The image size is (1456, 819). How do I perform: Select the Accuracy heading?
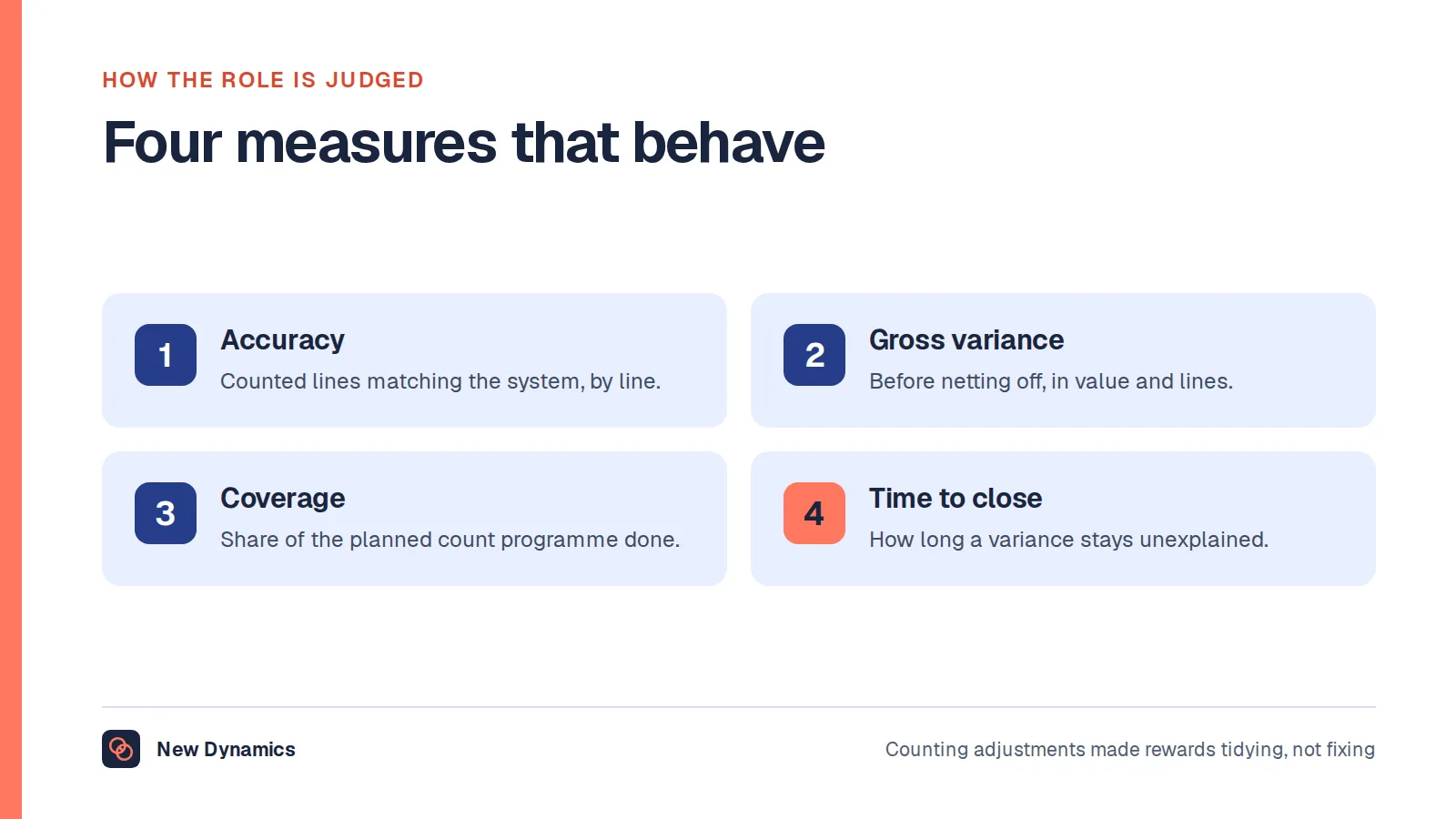(283, 340)
